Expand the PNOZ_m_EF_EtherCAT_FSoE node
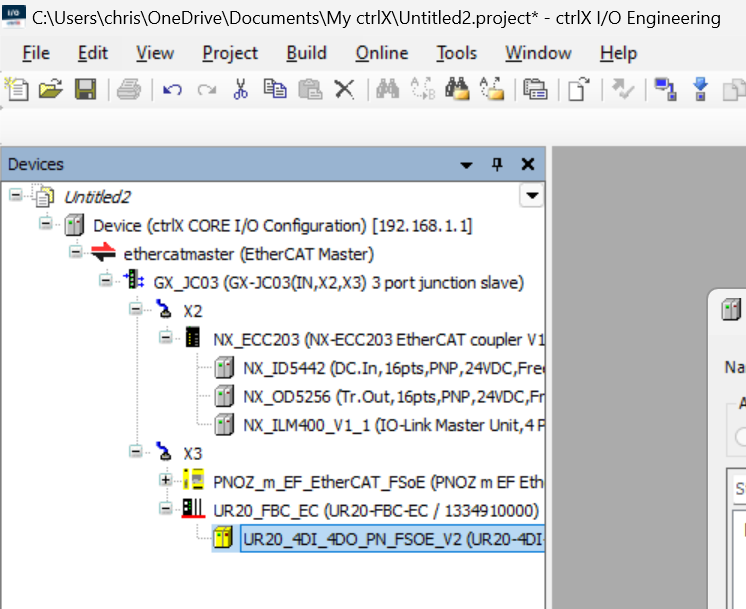Screen dimensions: 746x609 pos(166,480)
